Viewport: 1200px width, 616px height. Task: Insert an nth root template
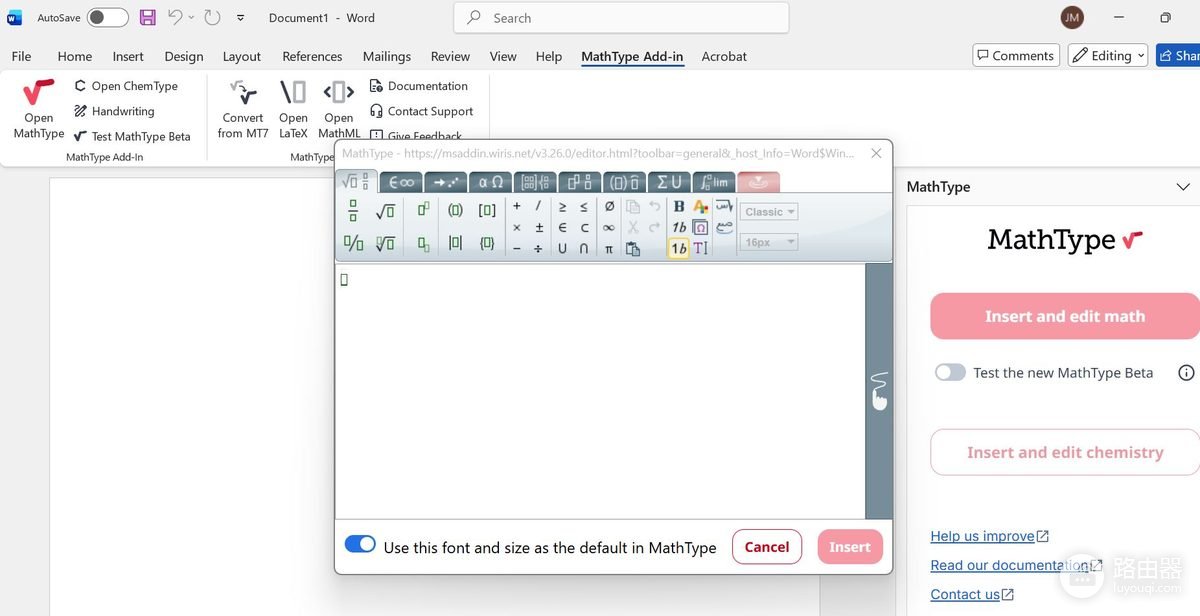coord(385,243)
